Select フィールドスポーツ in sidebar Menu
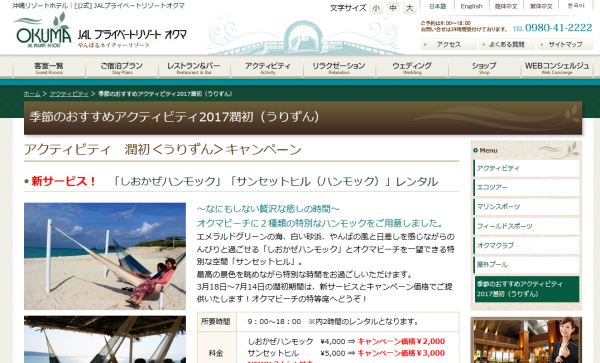This screenshot has width=600, height=363. [527, 226]
